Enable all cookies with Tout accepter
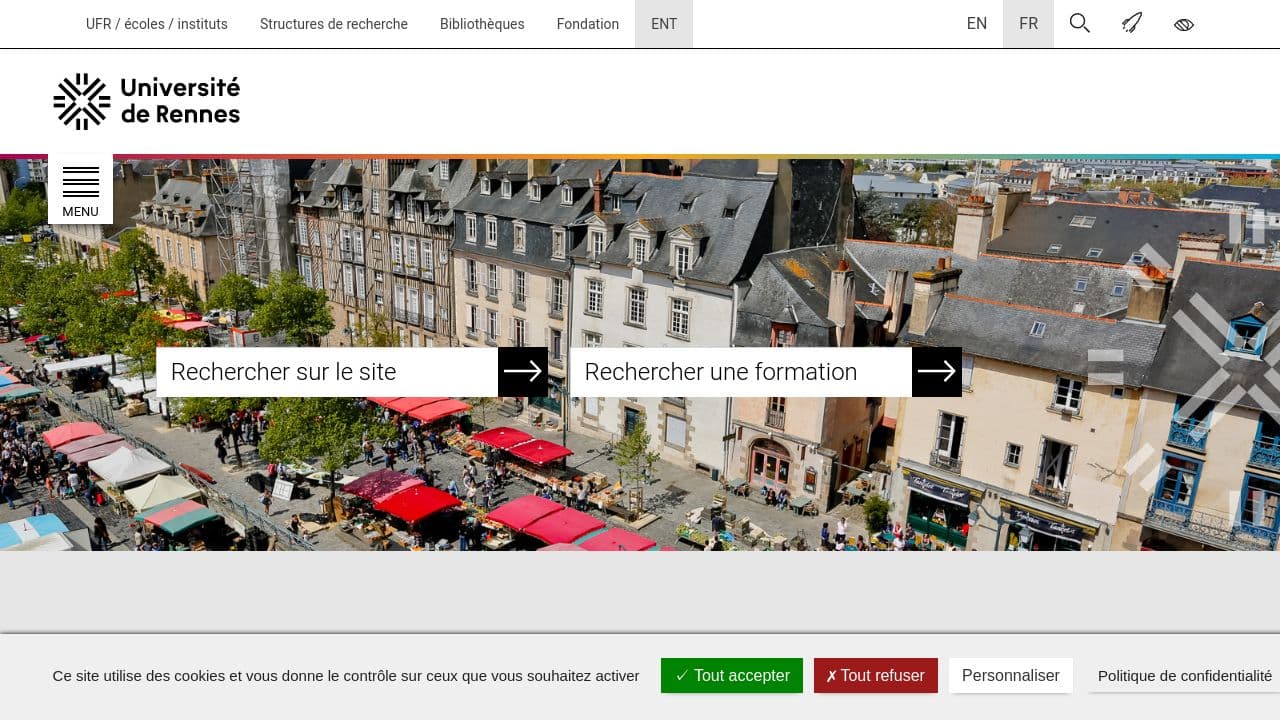1280x720 pixels. (731, 675)
